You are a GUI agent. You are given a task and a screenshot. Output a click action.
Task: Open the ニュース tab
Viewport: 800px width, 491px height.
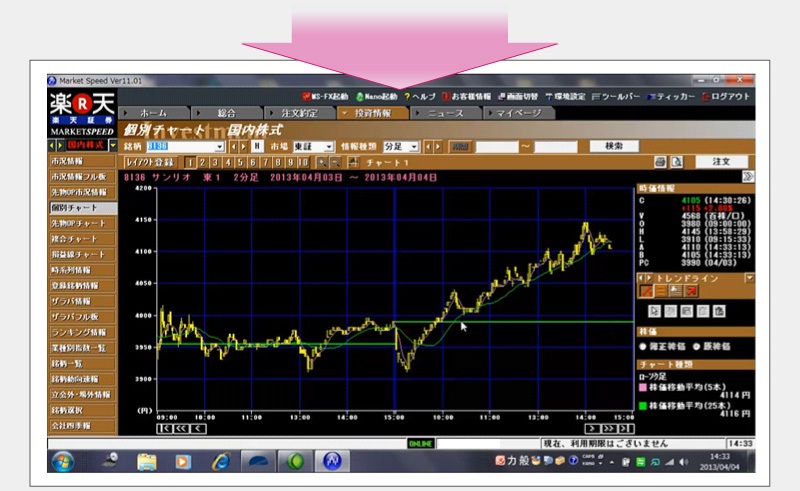pos(446,113)
